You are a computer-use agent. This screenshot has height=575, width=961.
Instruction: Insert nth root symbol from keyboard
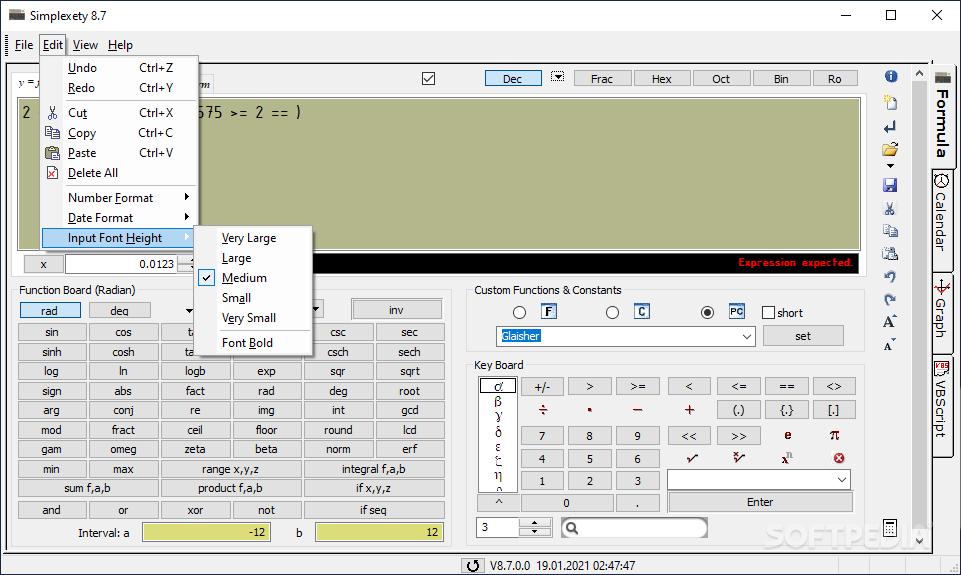[x=739, y=458]
